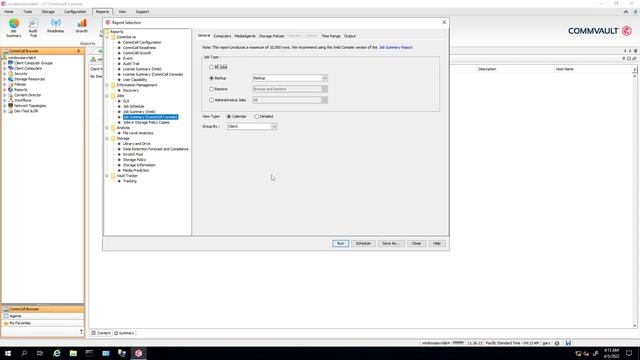Select Restore job type radio button
This screenshot has height=360, width=640.
[x=211, y=89]
